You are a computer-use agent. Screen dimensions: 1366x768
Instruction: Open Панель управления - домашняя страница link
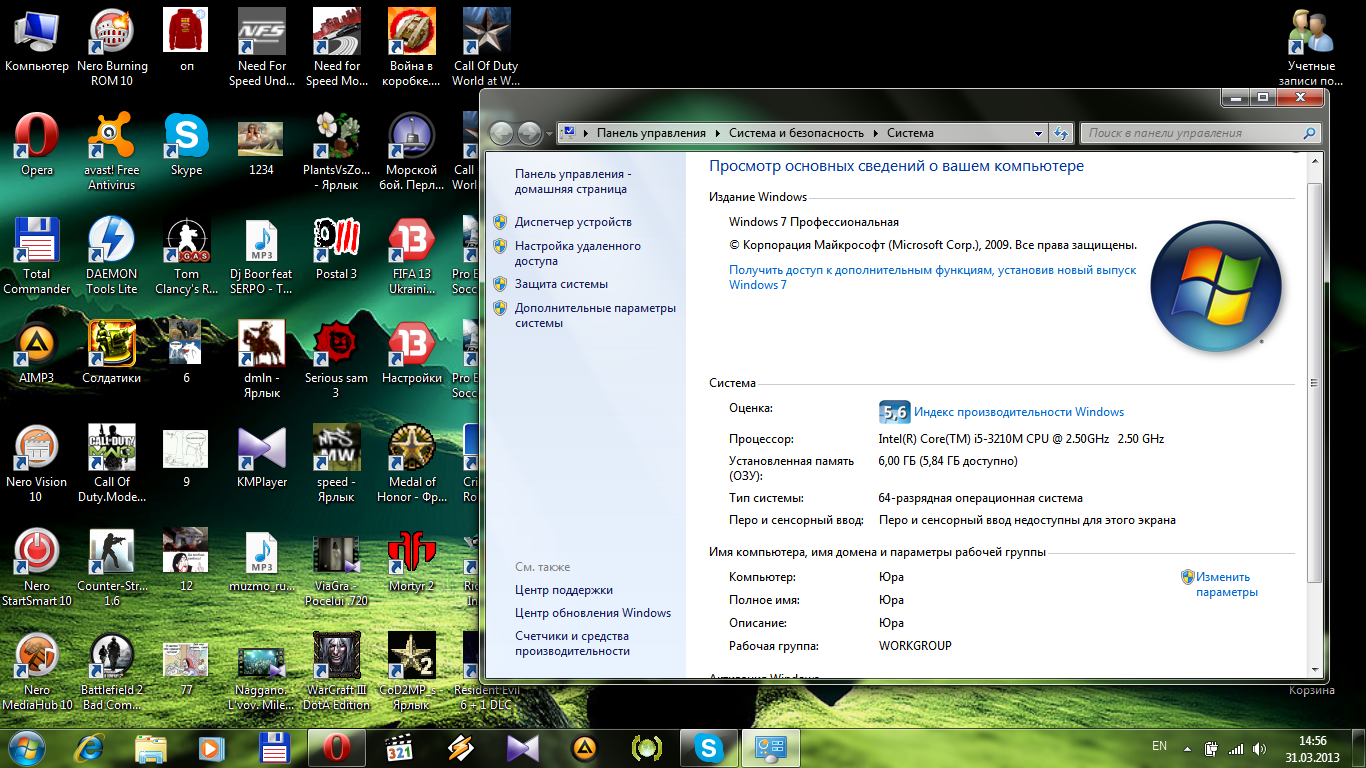point(573,181)
